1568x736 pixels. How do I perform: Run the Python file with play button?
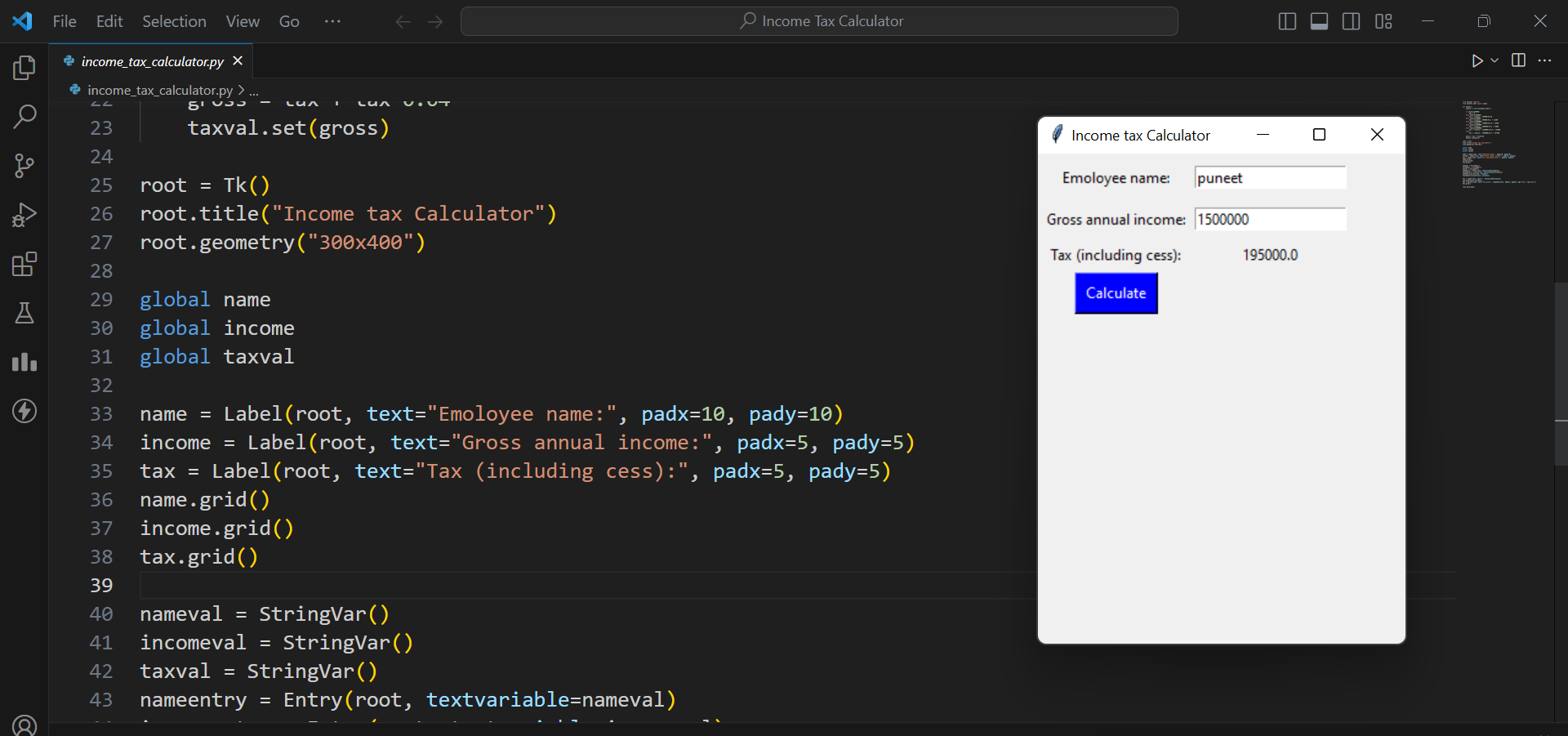point(1477,60)
